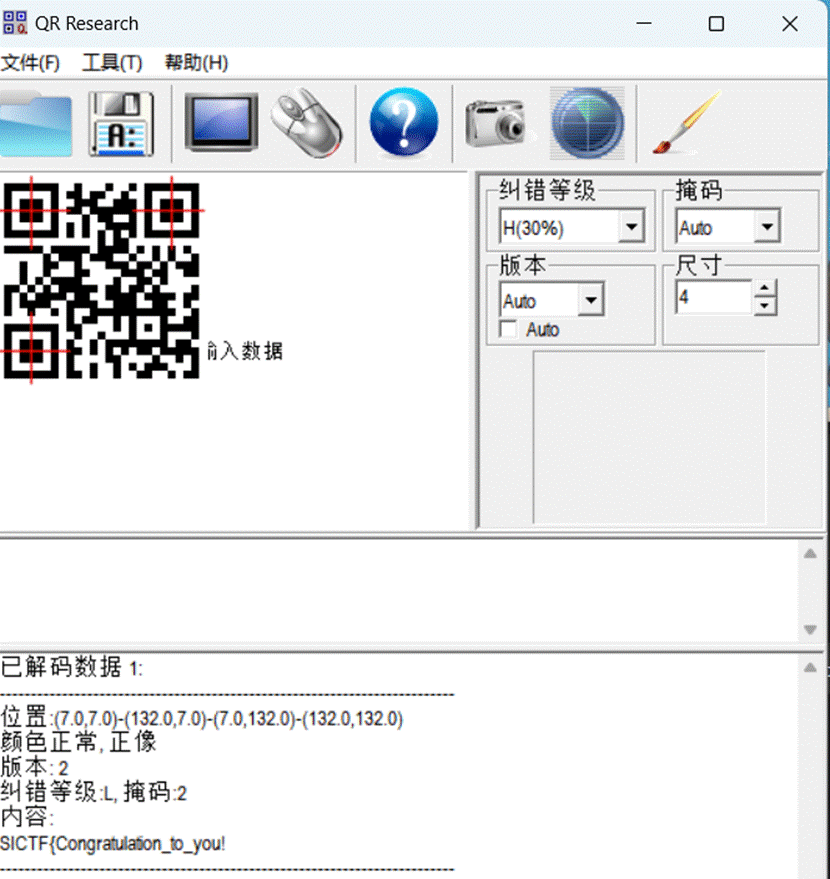The width and height of the screenshot is (830, 879).
Task: Minimize the QR Research window
Action: point(644,24)
